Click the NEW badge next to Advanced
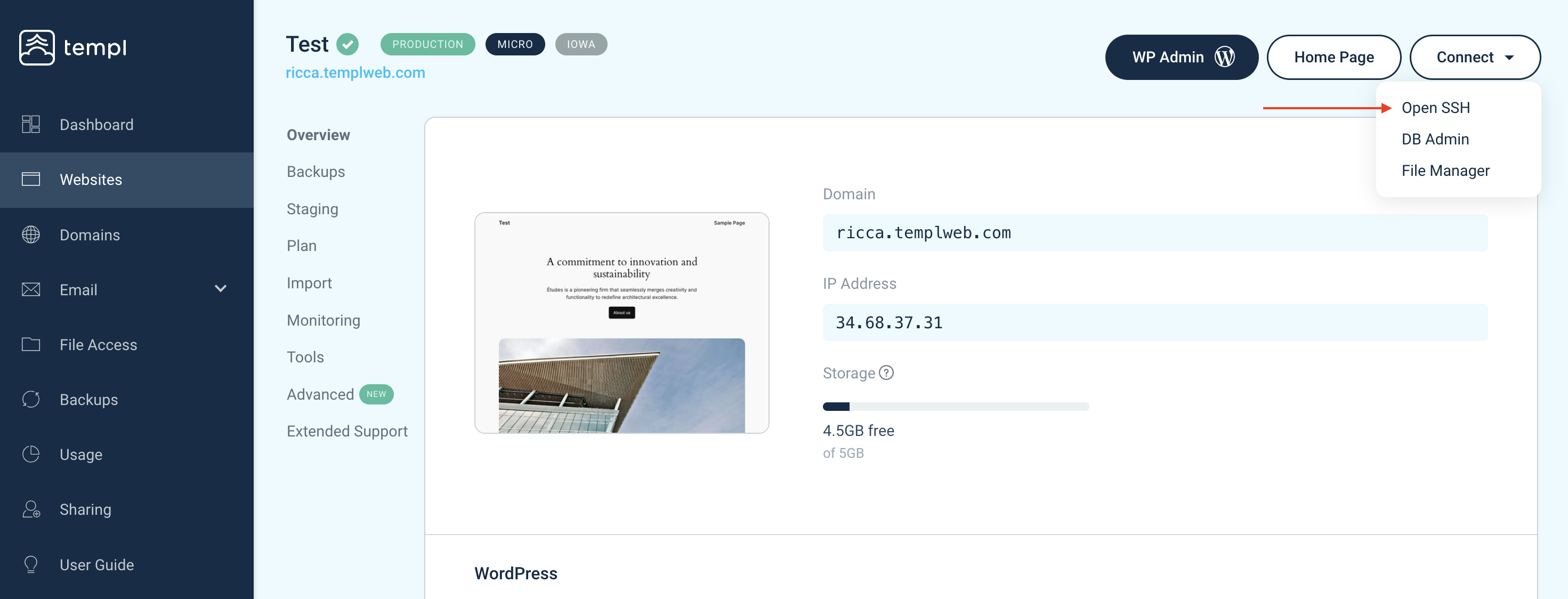 (376, 394)
